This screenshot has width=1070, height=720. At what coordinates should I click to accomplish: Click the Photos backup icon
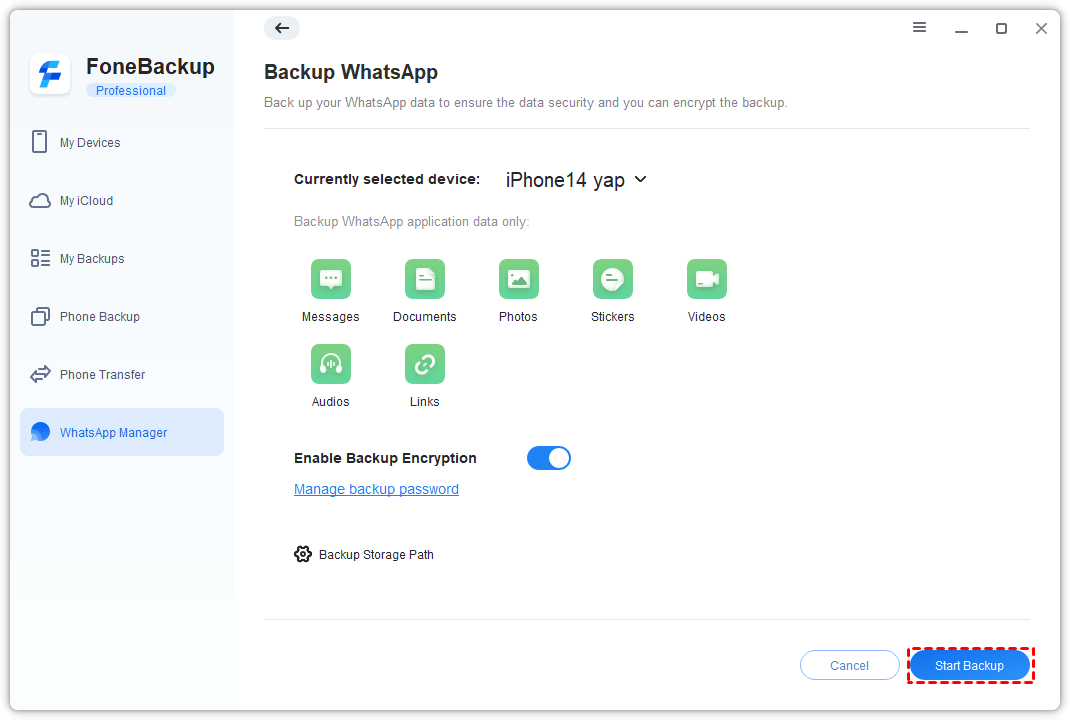pyautogui.click(x=518, y=279)
